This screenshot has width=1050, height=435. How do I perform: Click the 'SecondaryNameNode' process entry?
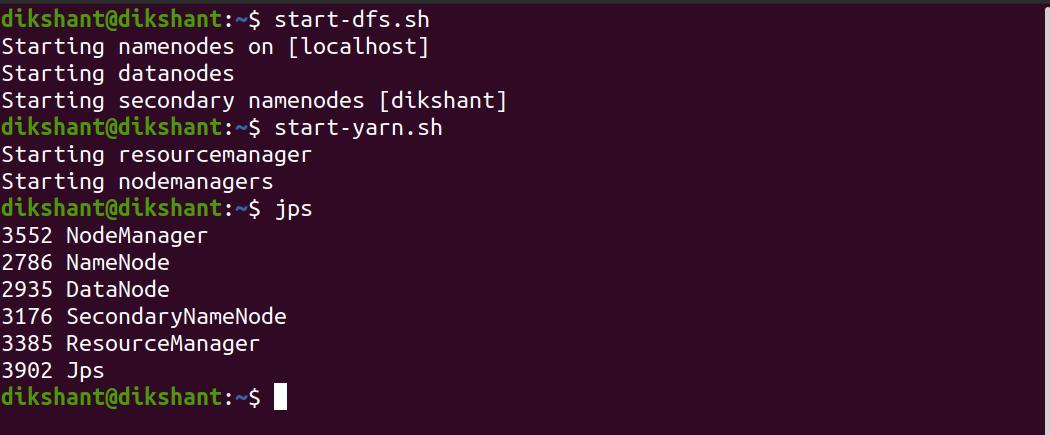pos(176,317)
